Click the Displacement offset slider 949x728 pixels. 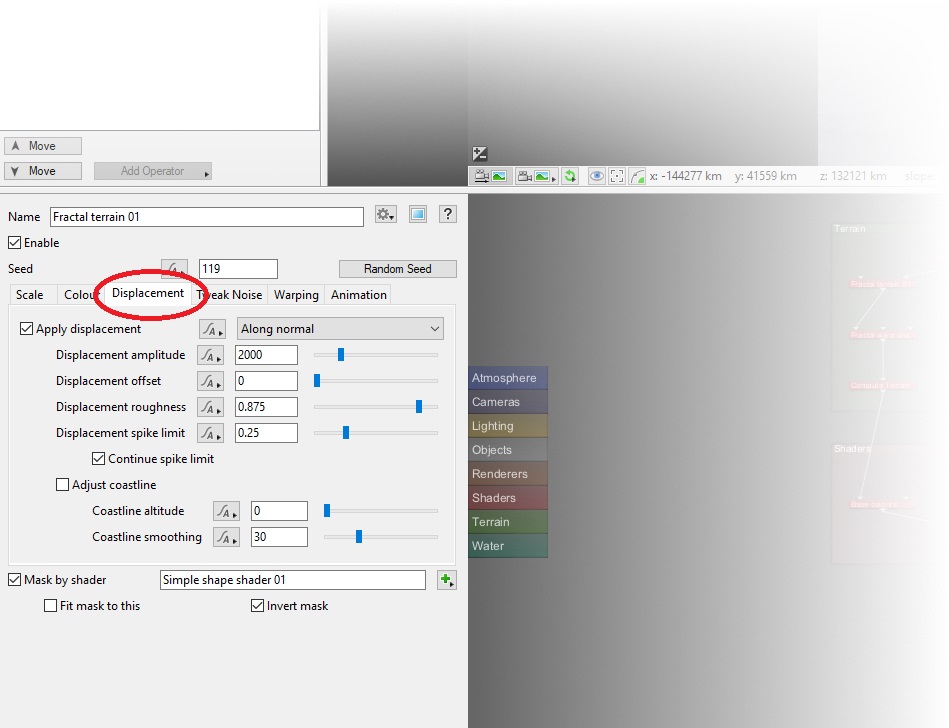tap(376, 381)
